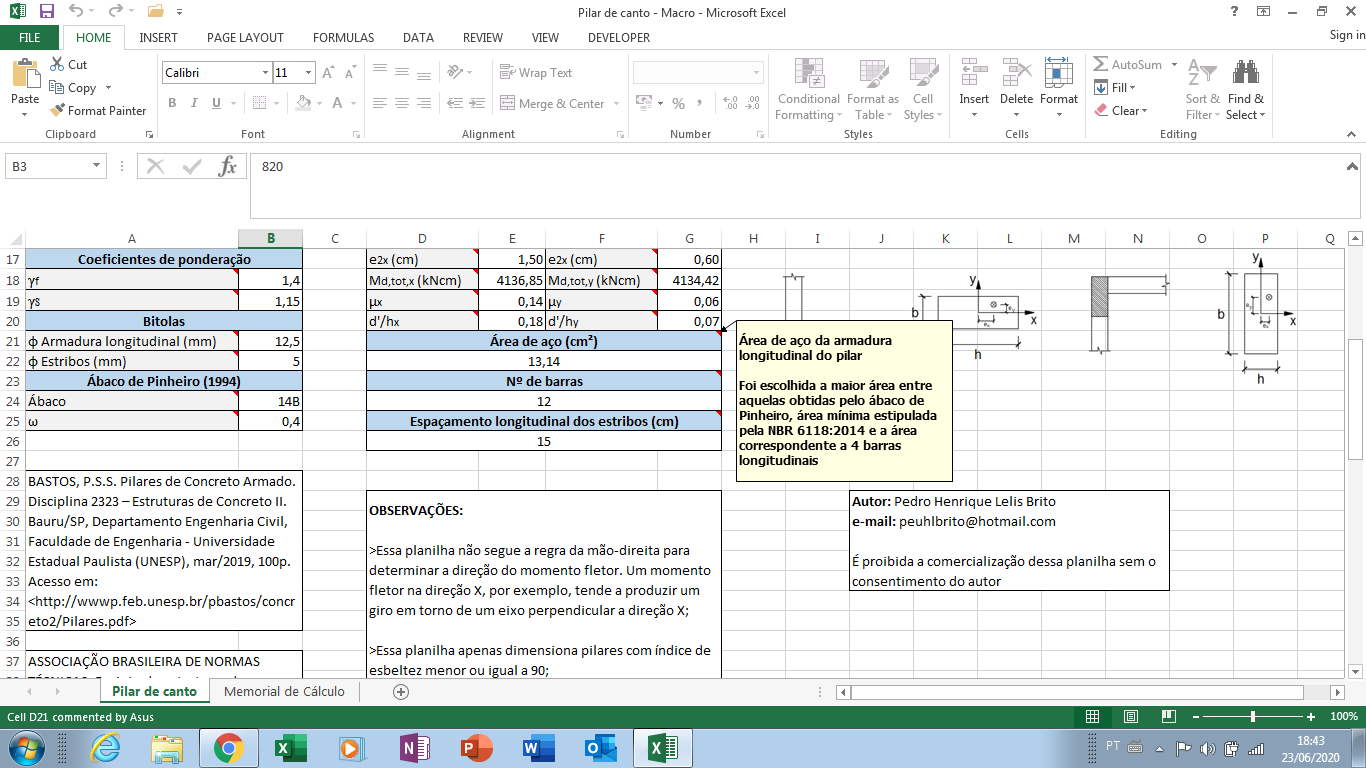Insert cells using the Insert icon
This screenshot has width=1366, height=768.
click(x=974, y=72)
